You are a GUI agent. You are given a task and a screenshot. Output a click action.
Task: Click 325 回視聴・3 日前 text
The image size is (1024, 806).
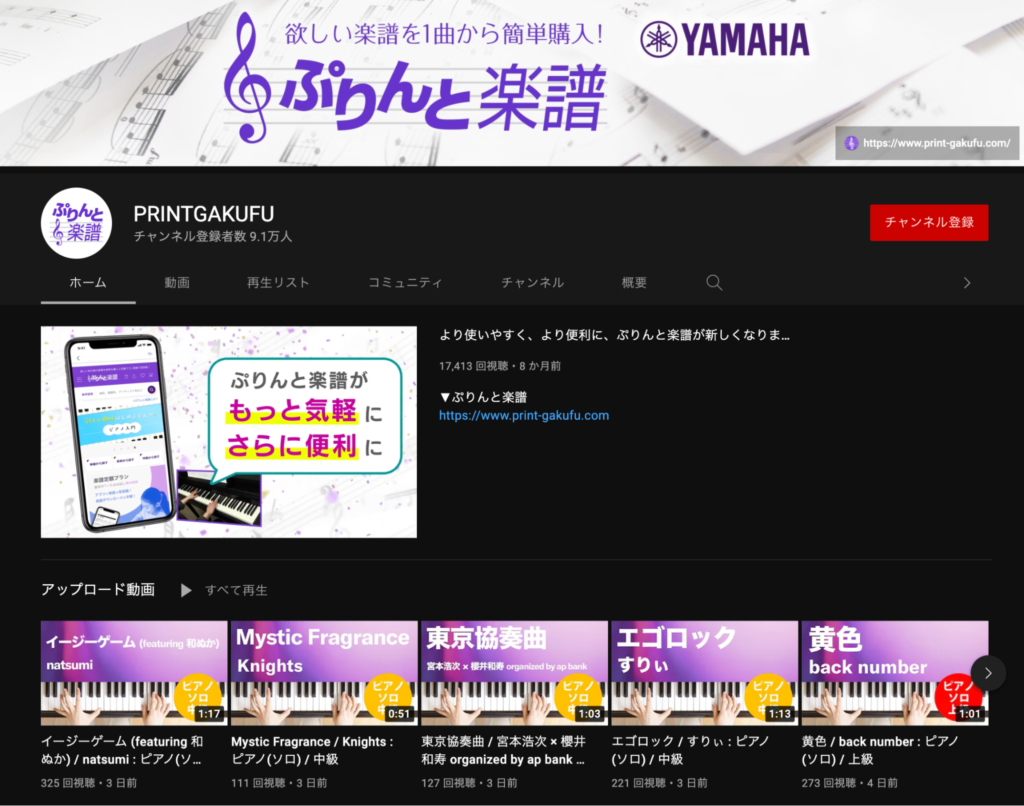click(89, 782)
